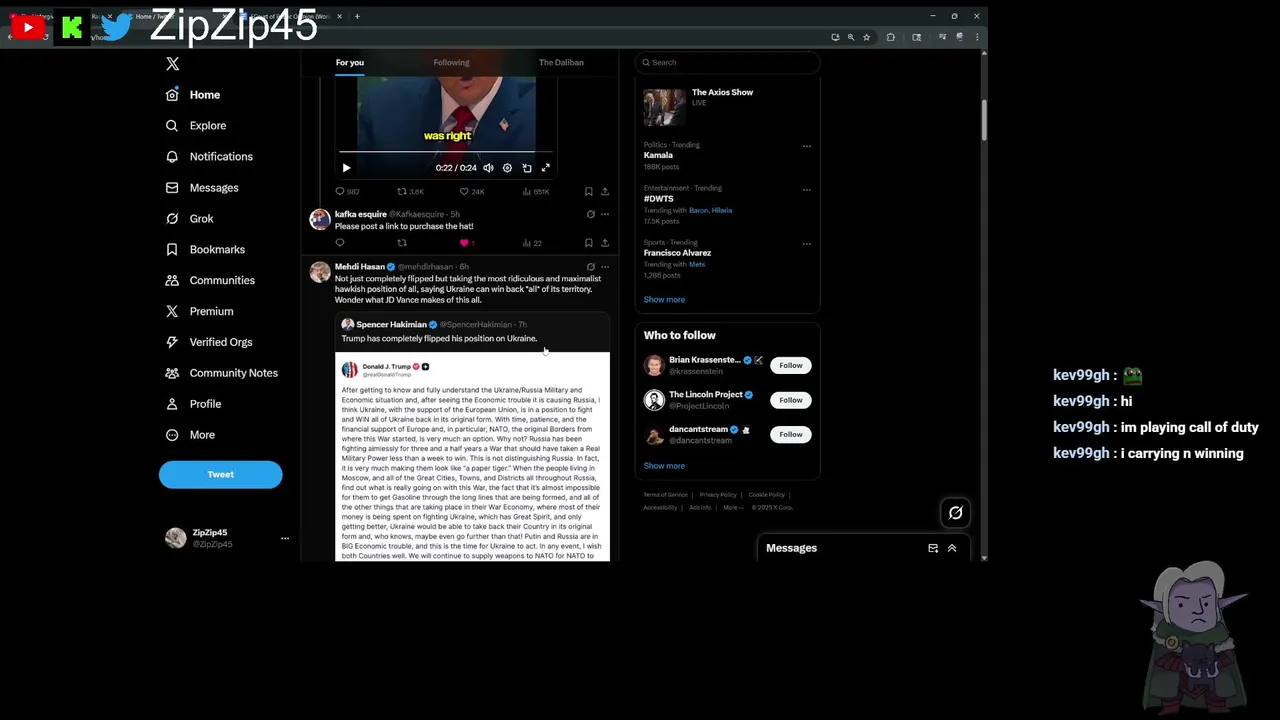
Task: Play the video in the top tweet
Action: 346,168
